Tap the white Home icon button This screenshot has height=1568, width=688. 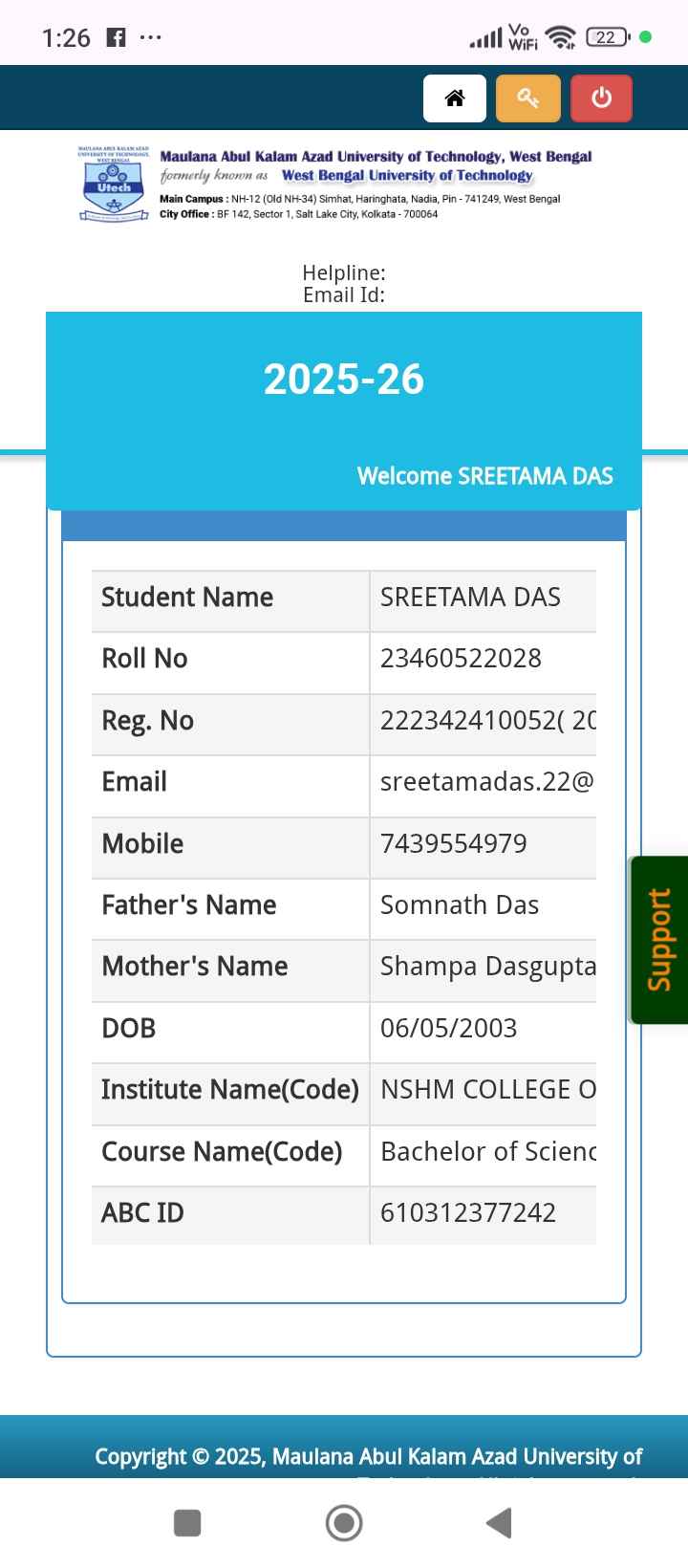pos(455,98)
